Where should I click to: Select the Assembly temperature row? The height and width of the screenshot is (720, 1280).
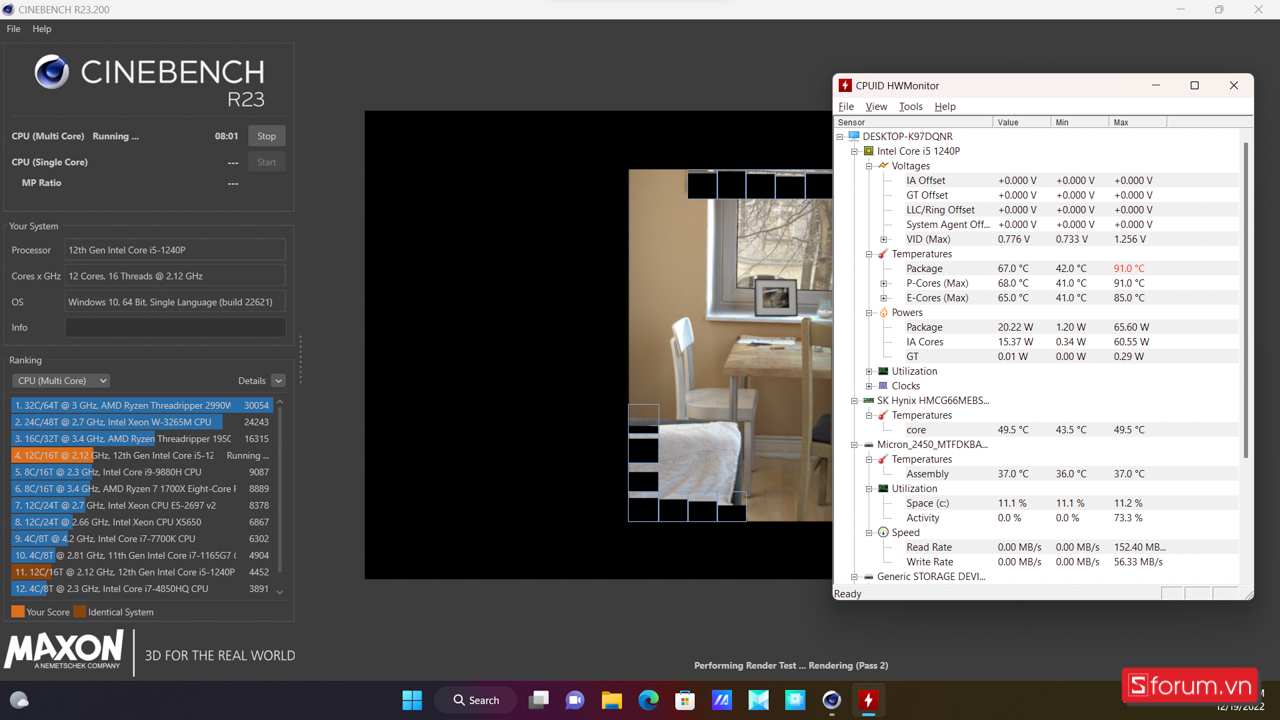click(1038, 474)
